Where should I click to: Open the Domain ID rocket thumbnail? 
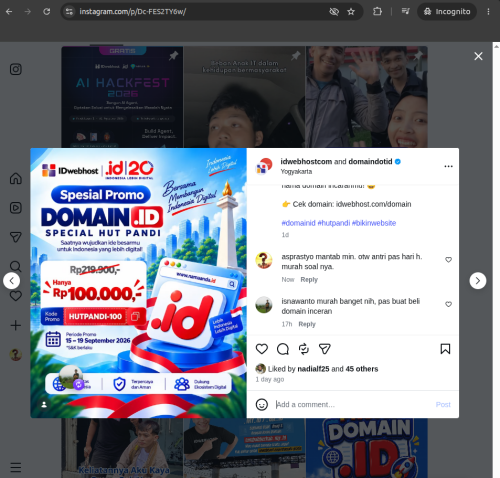coord(367,448)
